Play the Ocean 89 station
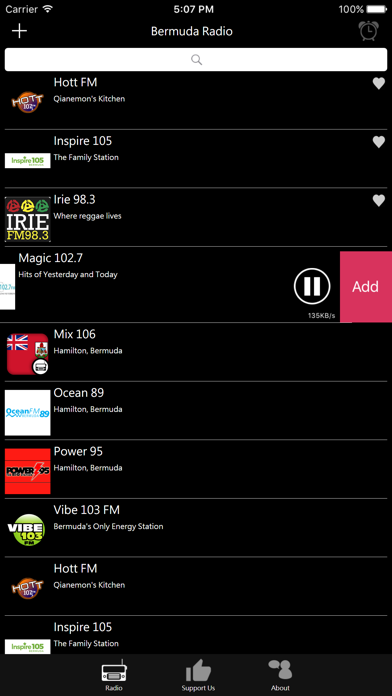The image size is (392, 696). [x=196, y=411]
